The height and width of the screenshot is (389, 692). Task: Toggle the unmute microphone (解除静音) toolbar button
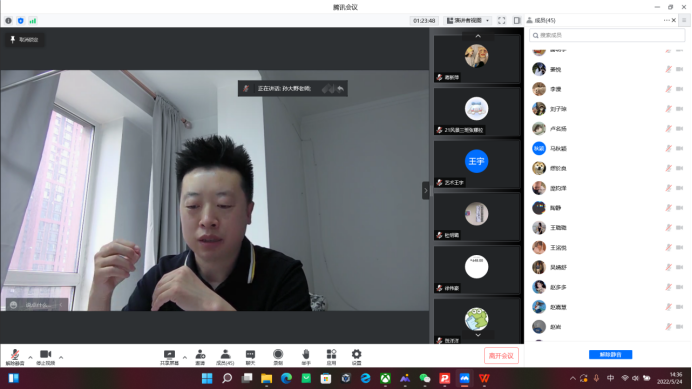click(x=15, y=357)
